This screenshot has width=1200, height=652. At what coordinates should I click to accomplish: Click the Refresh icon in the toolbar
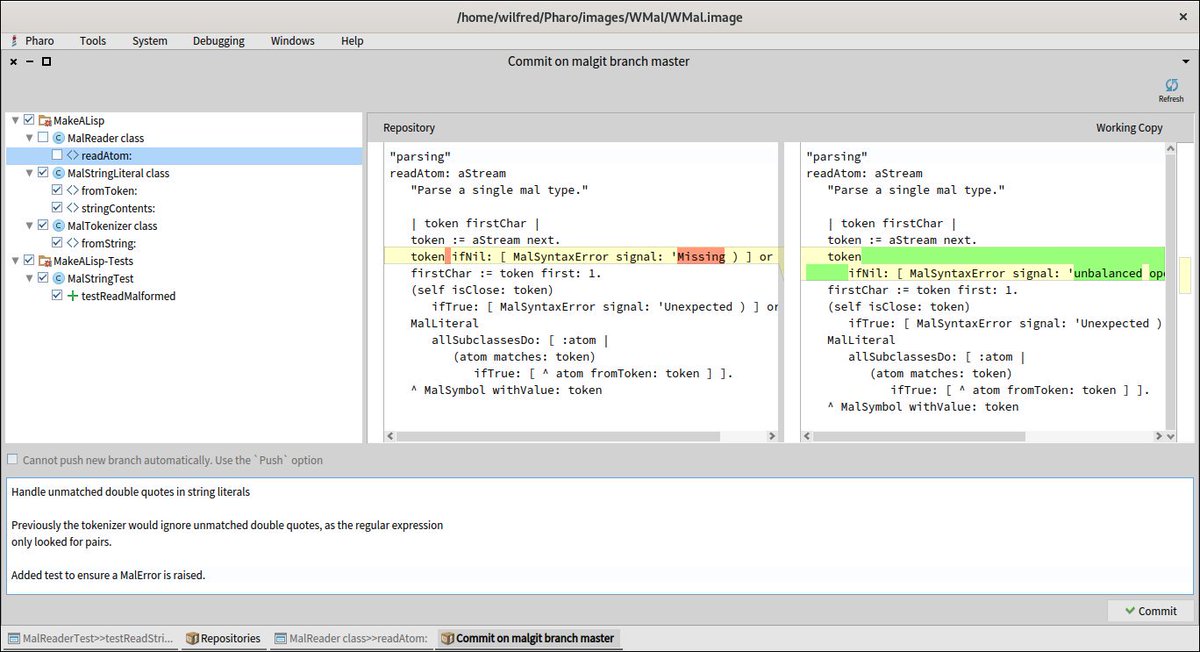point(1170,87)
